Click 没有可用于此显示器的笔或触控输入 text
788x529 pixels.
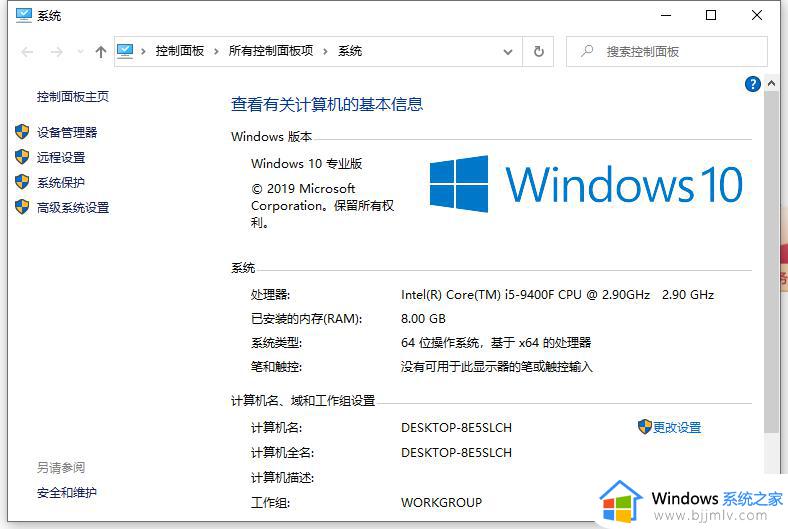pos(497,367)
